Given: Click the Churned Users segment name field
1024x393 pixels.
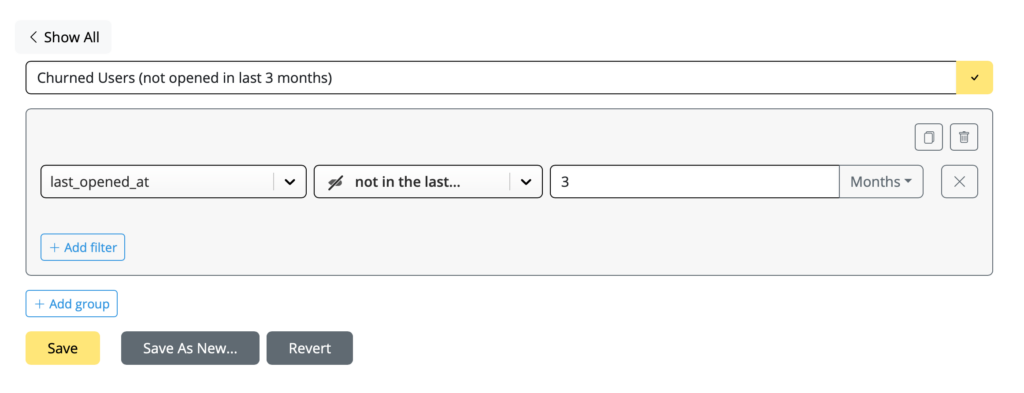Looking at the screenshot, I should click(x=491, y=78).
